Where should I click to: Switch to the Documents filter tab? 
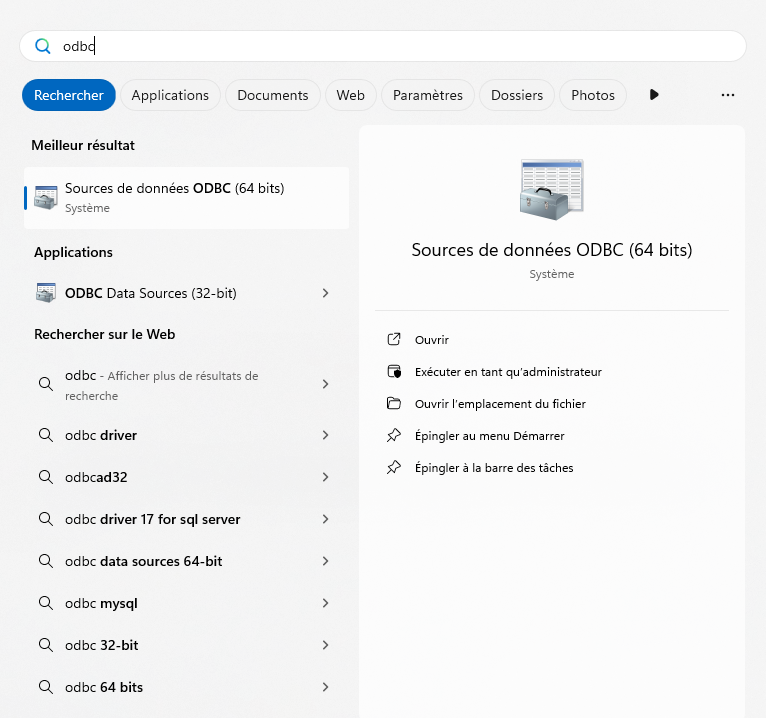coord(273,95)
